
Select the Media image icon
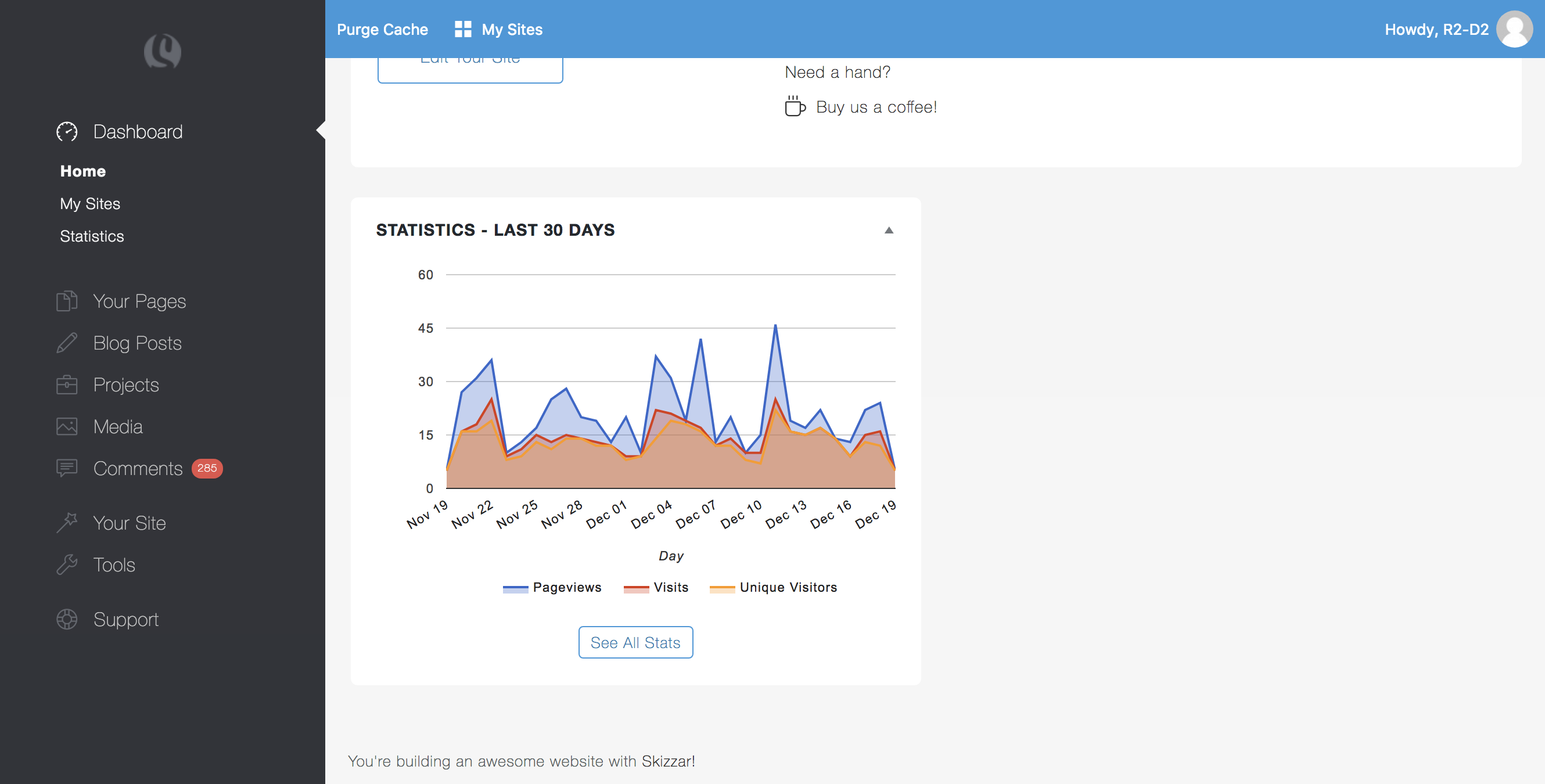tap(66, 426)
